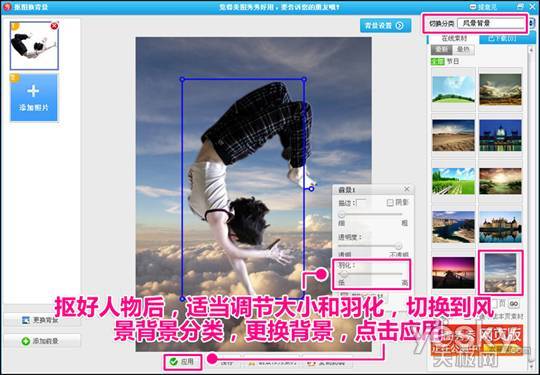
Task: Click the rotate handle beside the figure's foot
Action: 311,189
